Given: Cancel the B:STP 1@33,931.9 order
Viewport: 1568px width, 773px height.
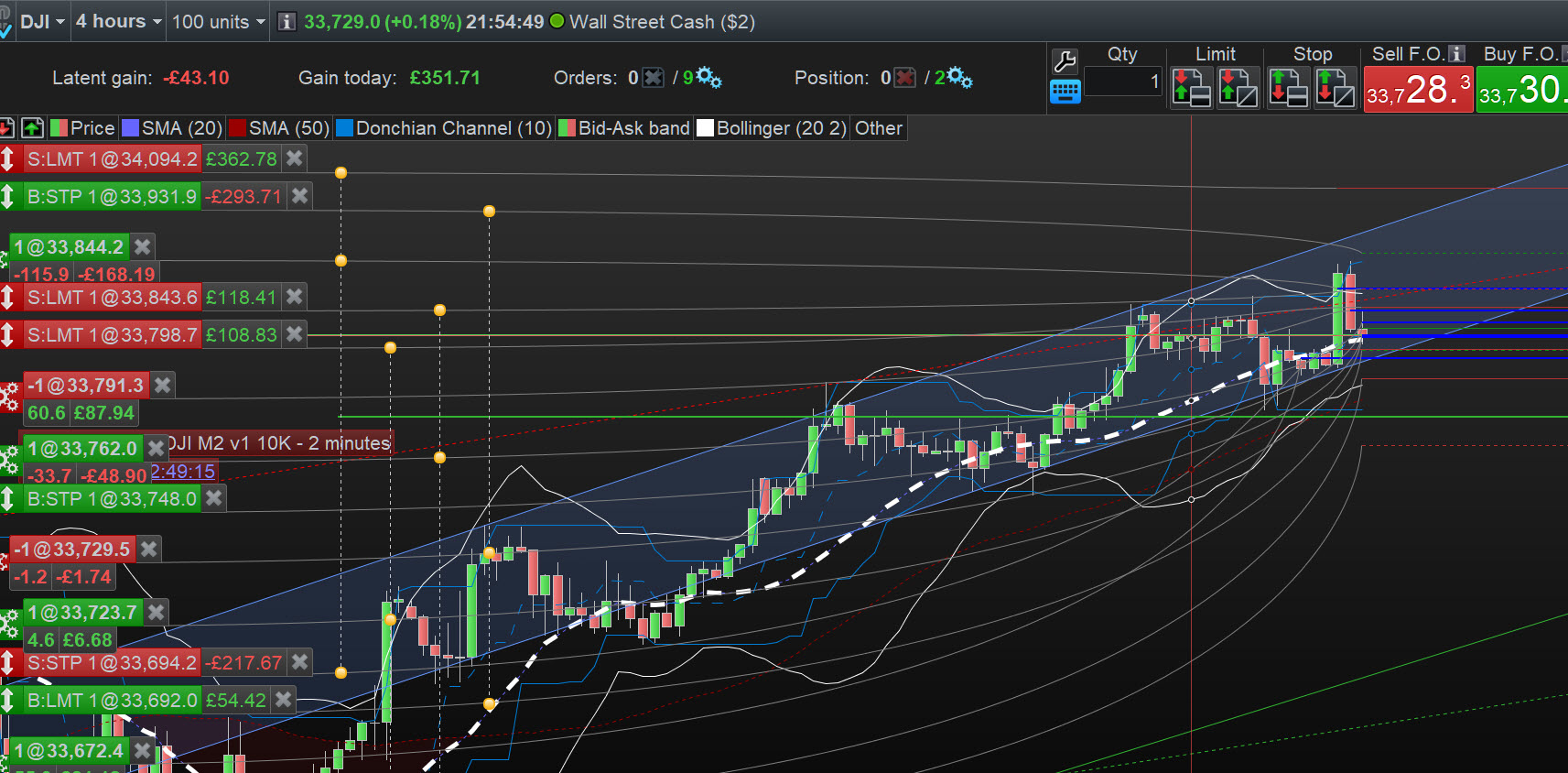Looking at the screenshot, I should click(299, 196).
